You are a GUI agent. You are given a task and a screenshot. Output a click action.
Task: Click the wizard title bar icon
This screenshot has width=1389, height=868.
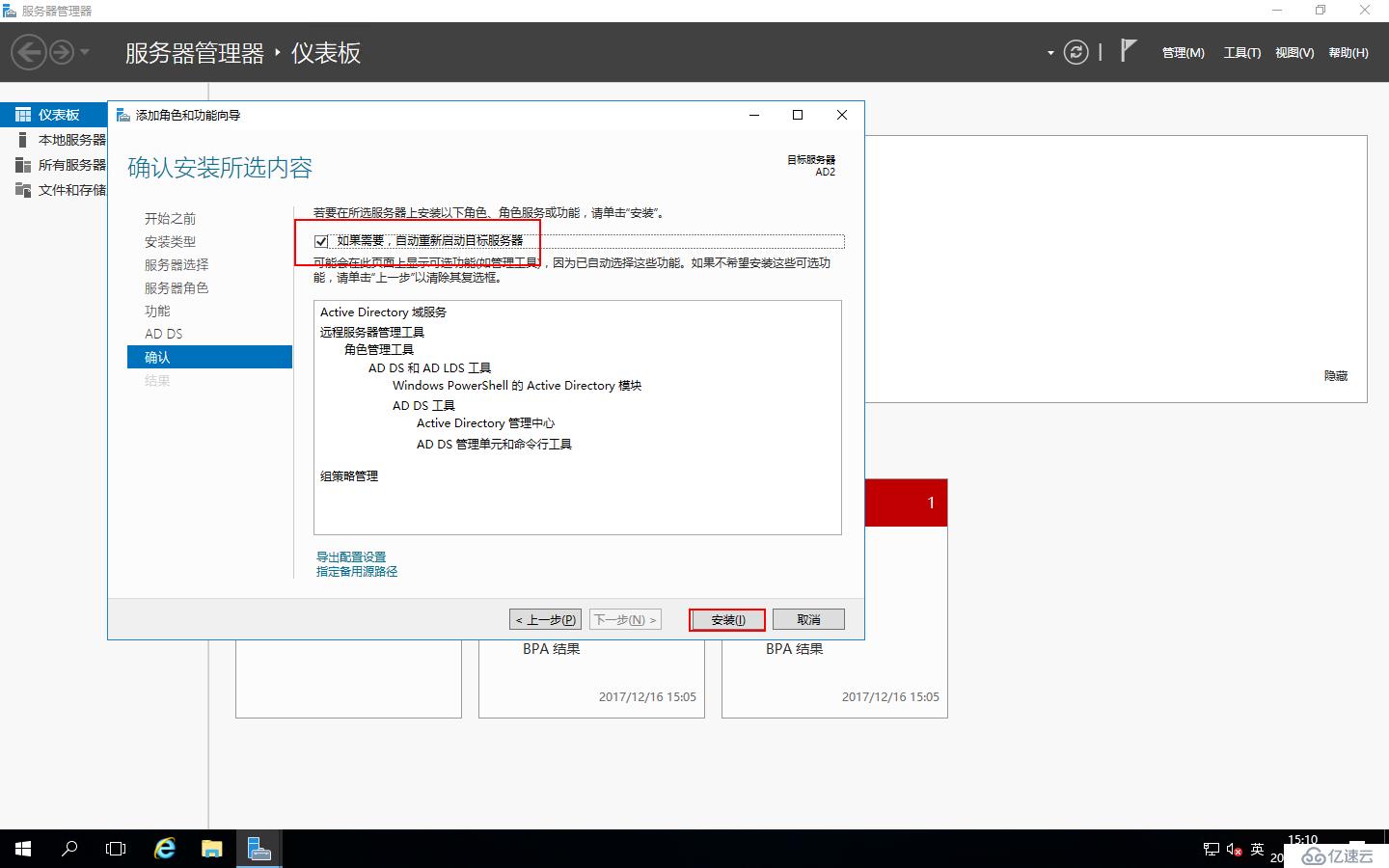(123, 115)
